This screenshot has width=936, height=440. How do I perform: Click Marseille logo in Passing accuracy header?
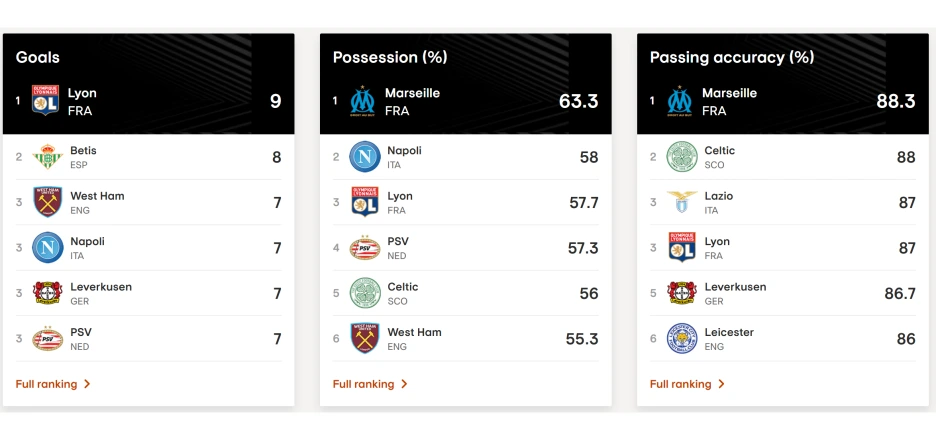(x=679, y=101)
